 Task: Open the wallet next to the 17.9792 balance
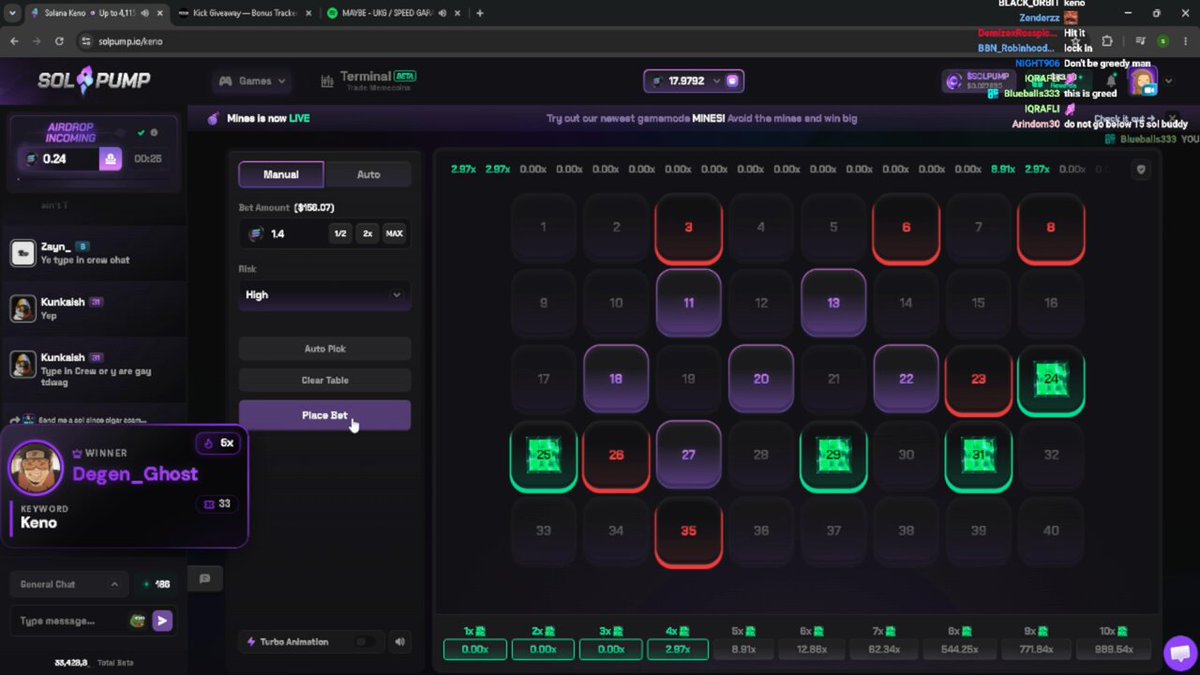click(733, 81)
